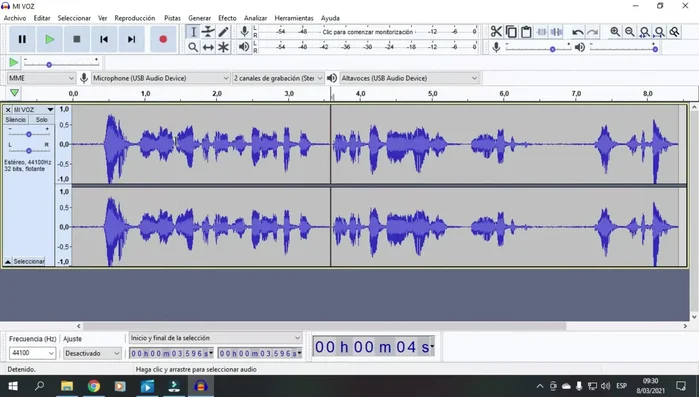The image size is (699, 397).
Task: Open the Analizar menu
Action: (x=255, y=18)
